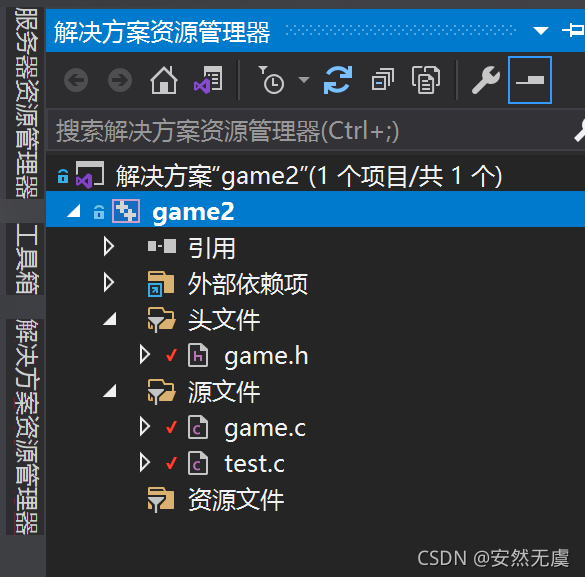Expand the 引用 references node
This screenshot has width=585, height=577.
[109, 247]
